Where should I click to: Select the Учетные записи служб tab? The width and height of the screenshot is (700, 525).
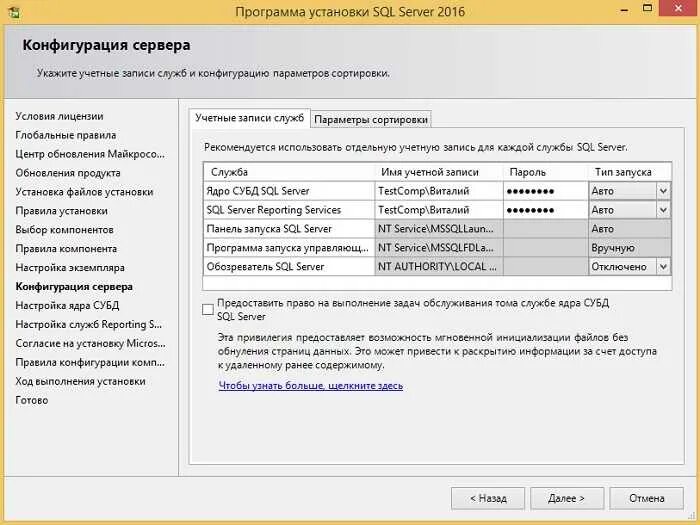249,118
